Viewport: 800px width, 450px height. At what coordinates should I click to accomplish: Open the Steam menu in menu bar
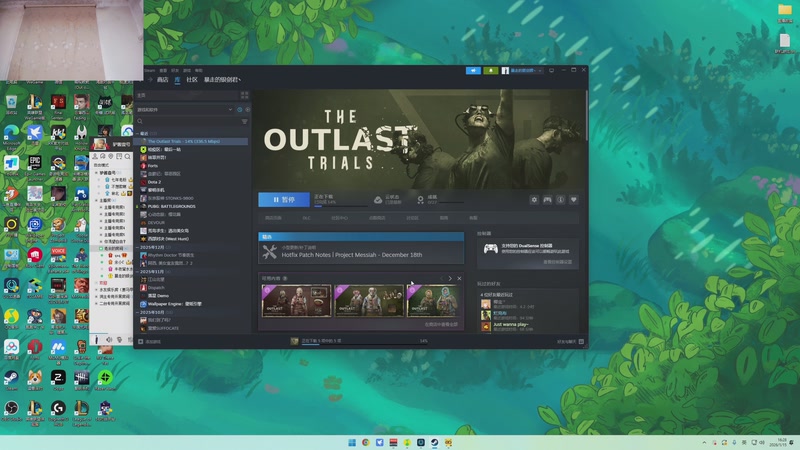tap(149, 70)
